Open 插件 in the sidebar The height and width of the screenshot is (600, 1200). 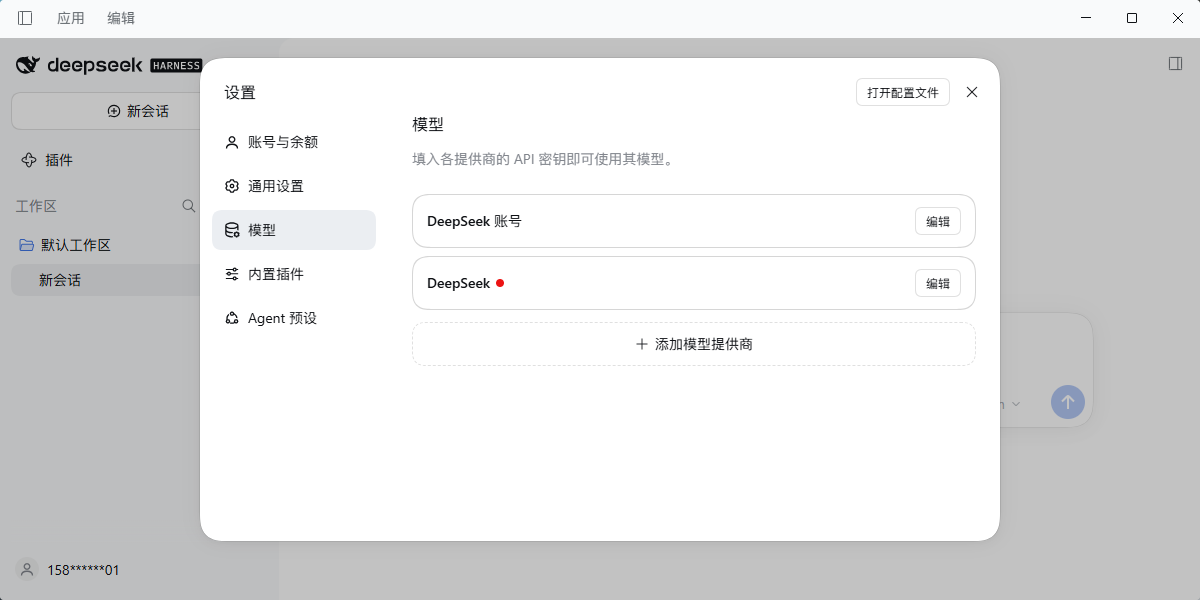47,160
